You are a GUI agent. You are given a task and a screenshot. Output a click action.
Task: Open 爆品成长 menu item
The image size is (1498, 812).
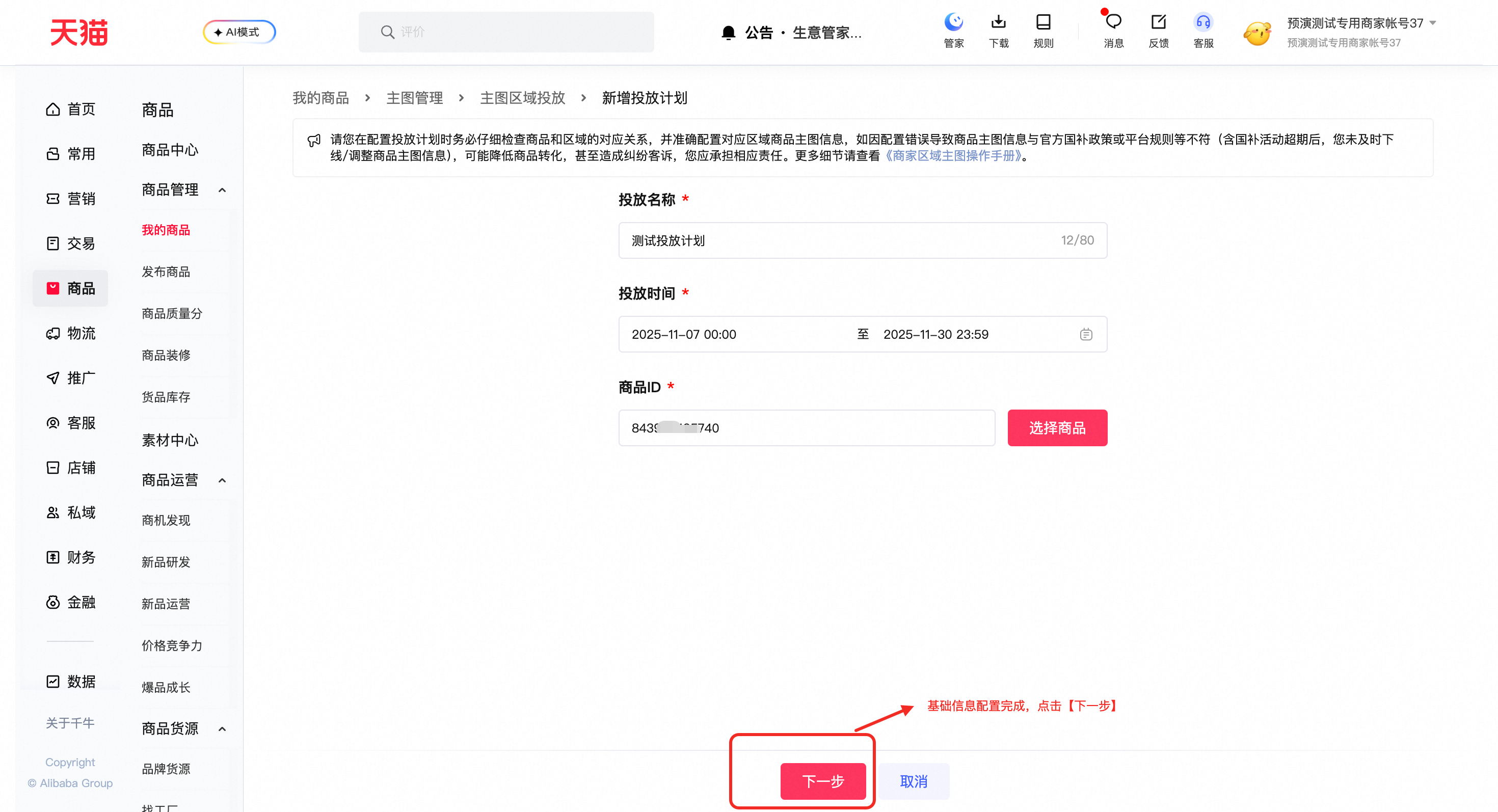(166, 688)
